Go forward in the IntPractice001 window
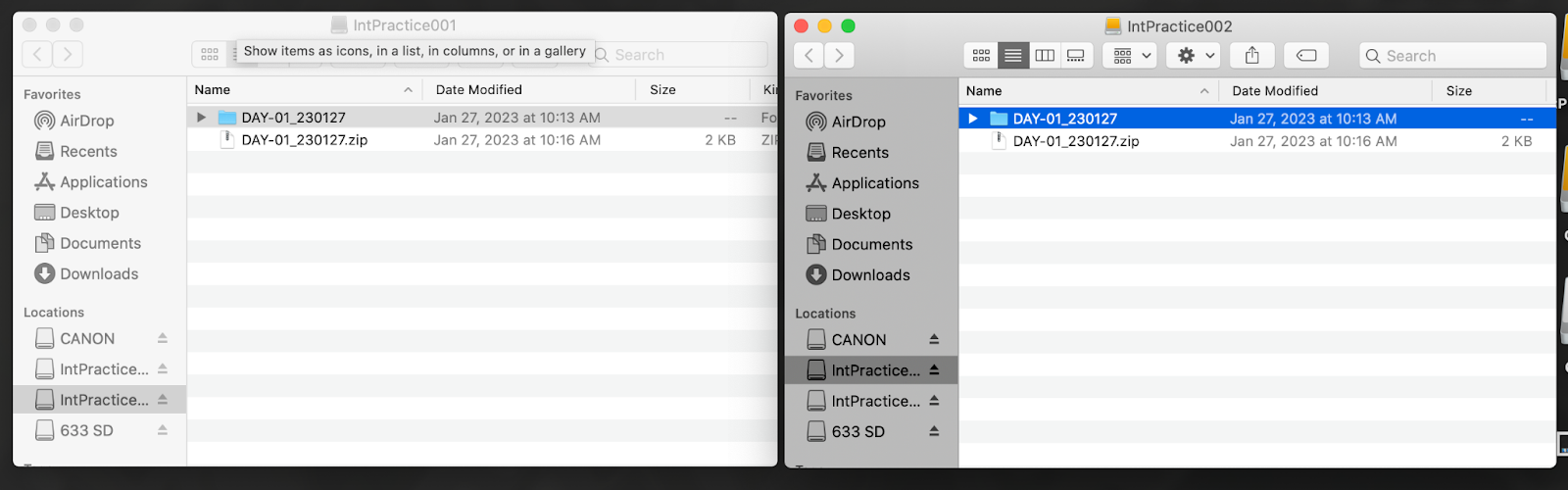1568x490 pixels. [68, 55]
